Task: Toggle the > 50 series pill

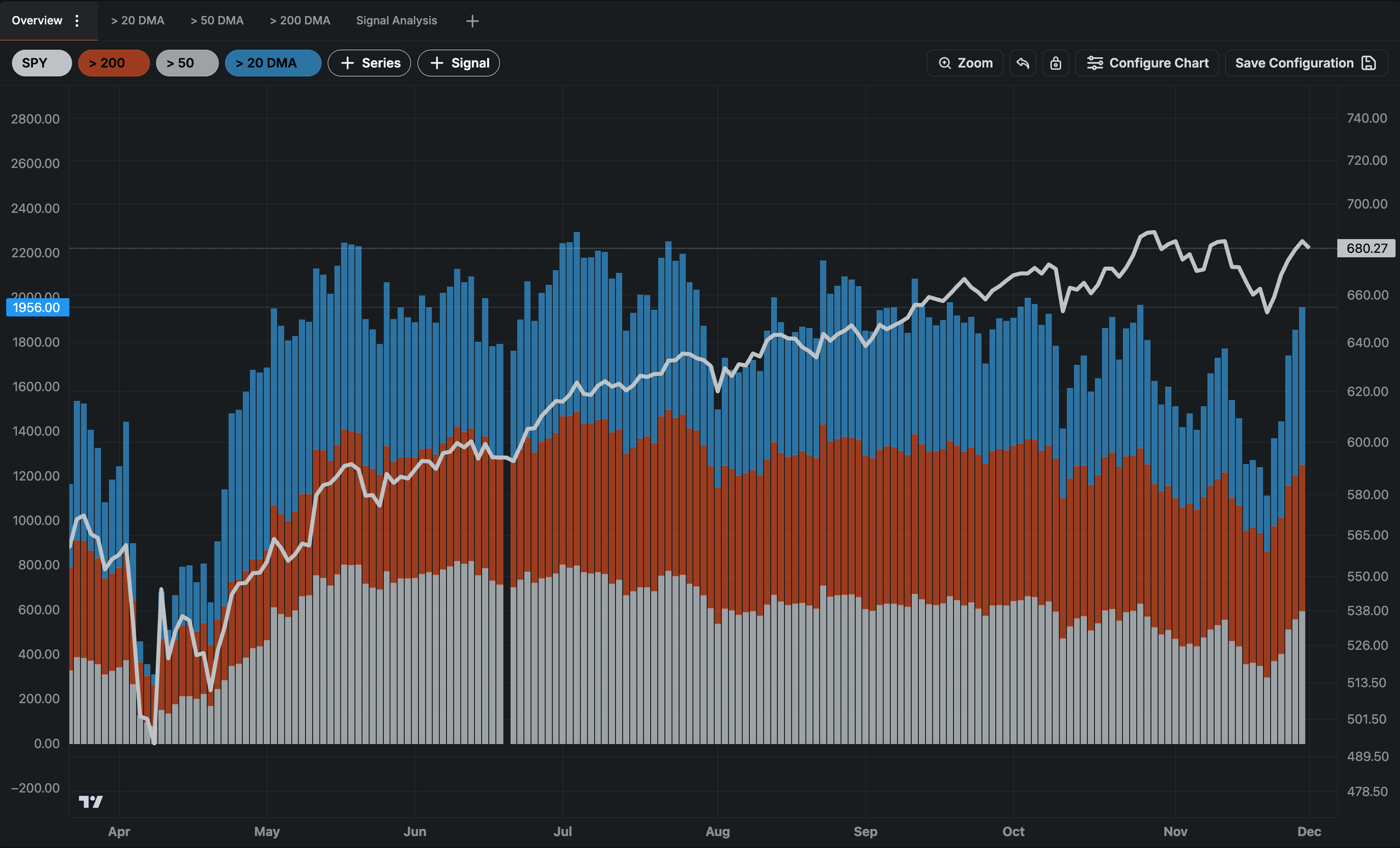Action: click(x=187, y=63)
